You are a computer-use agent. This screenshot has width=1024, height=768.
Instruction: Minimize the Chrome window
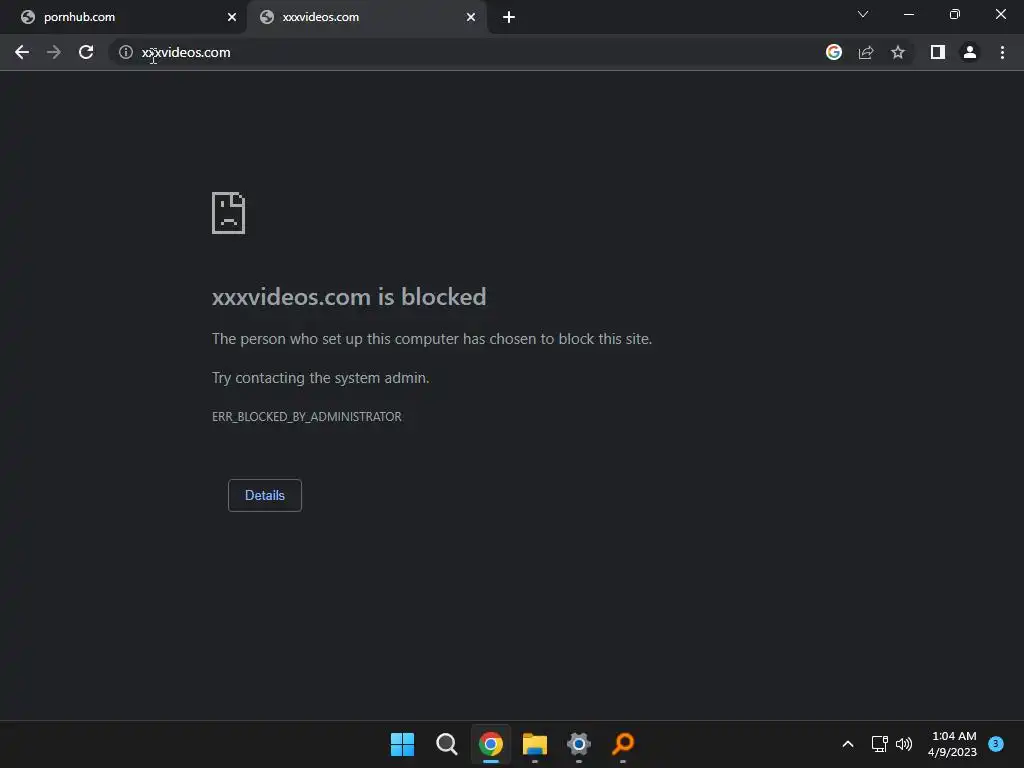tap(908, 14)
